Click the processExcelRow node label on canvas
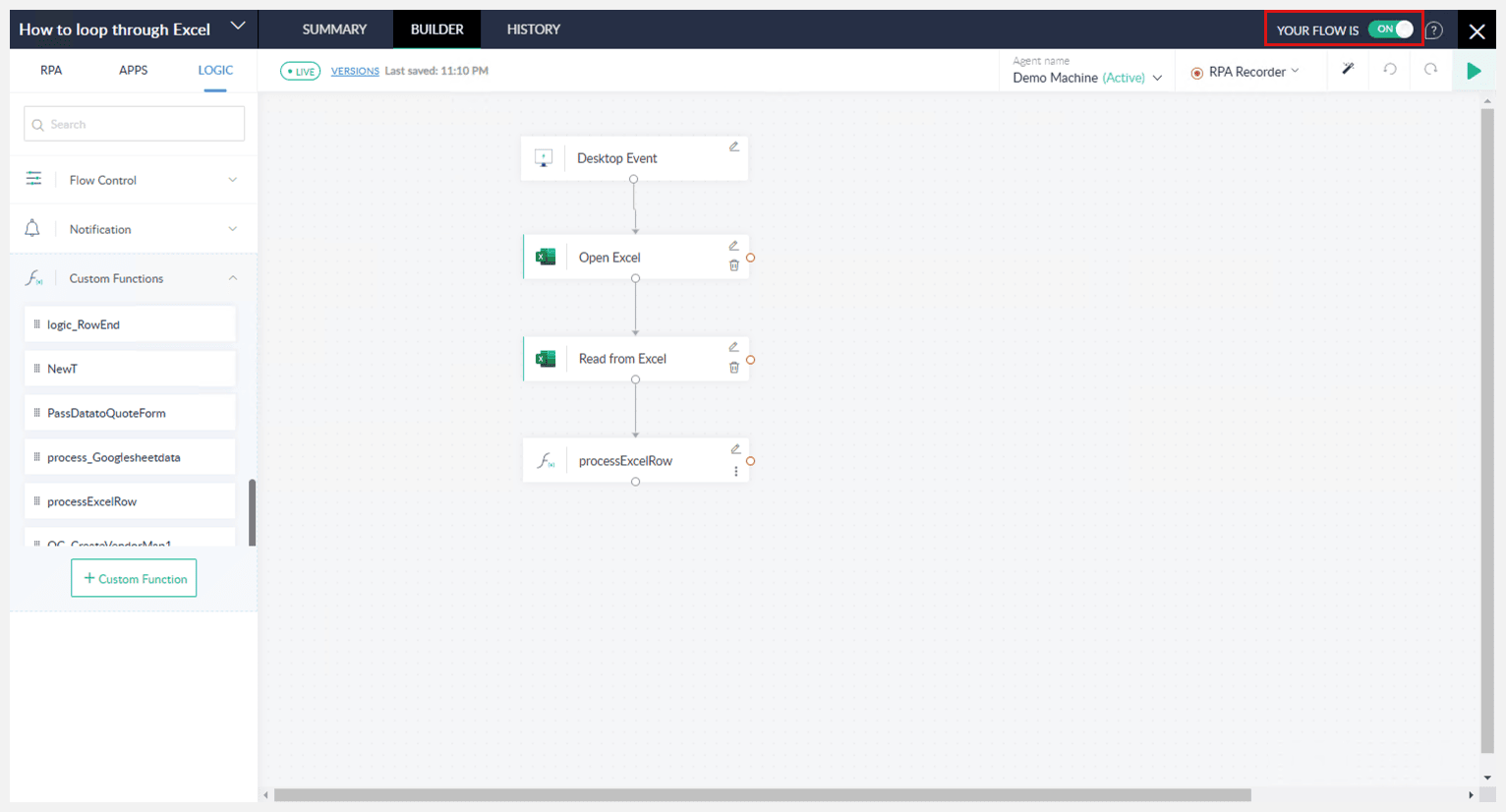 point(625,461)
